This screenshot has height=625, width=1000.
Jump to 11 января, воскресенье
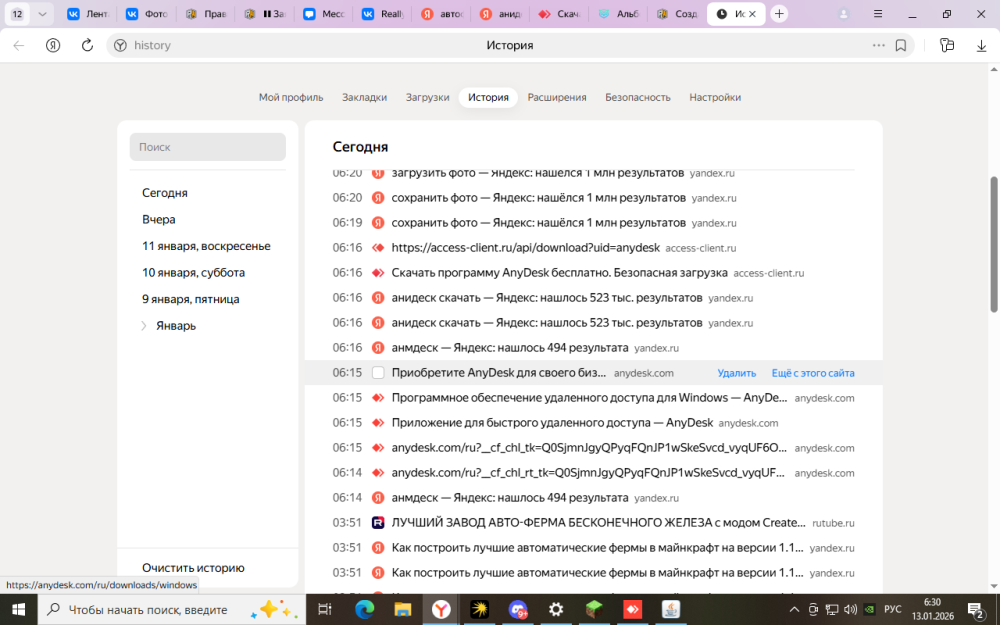pos(206,246)
